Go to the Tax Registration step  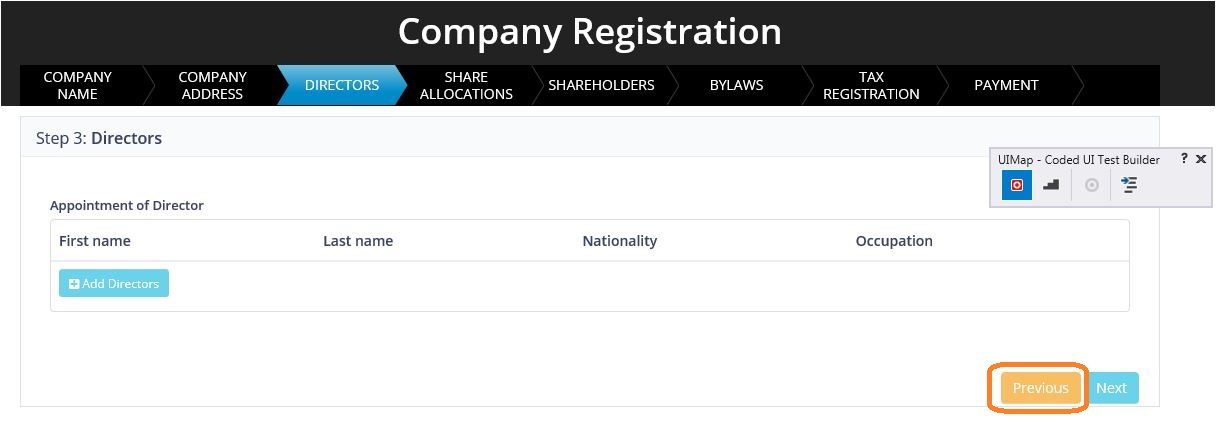pos(871,85)
